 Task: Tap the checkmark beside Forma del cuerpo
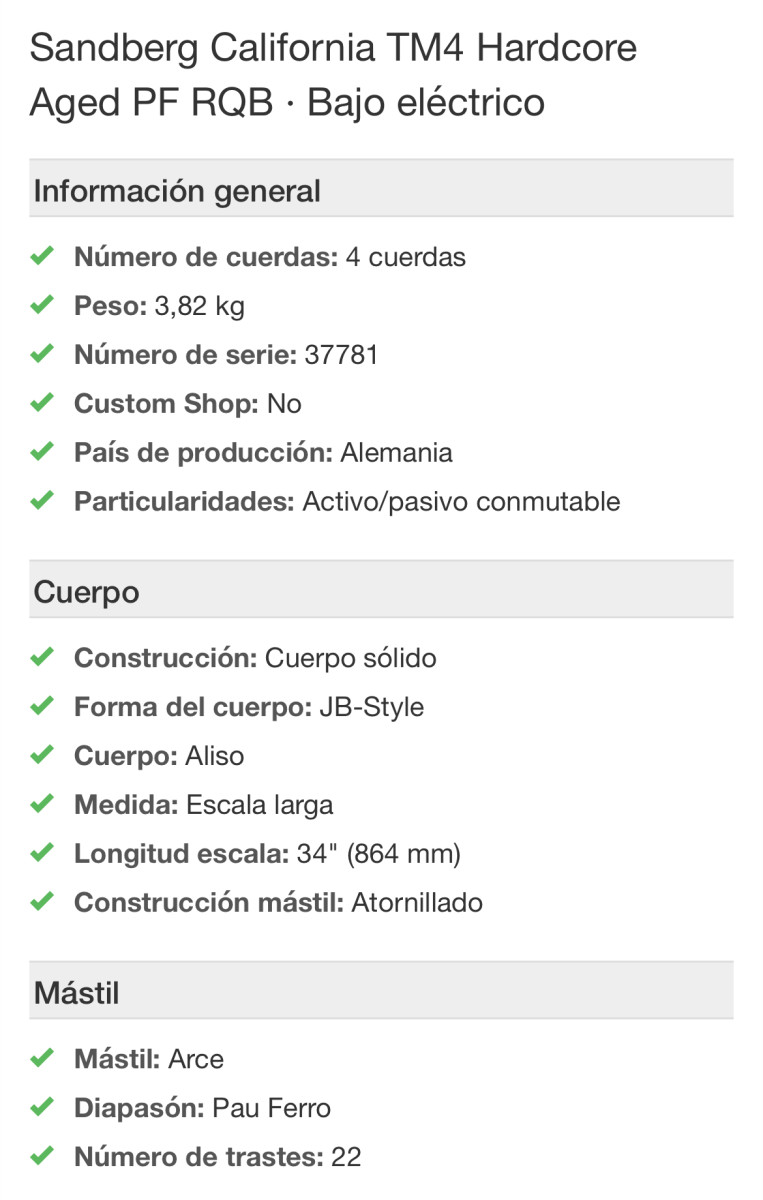[41, 707]
